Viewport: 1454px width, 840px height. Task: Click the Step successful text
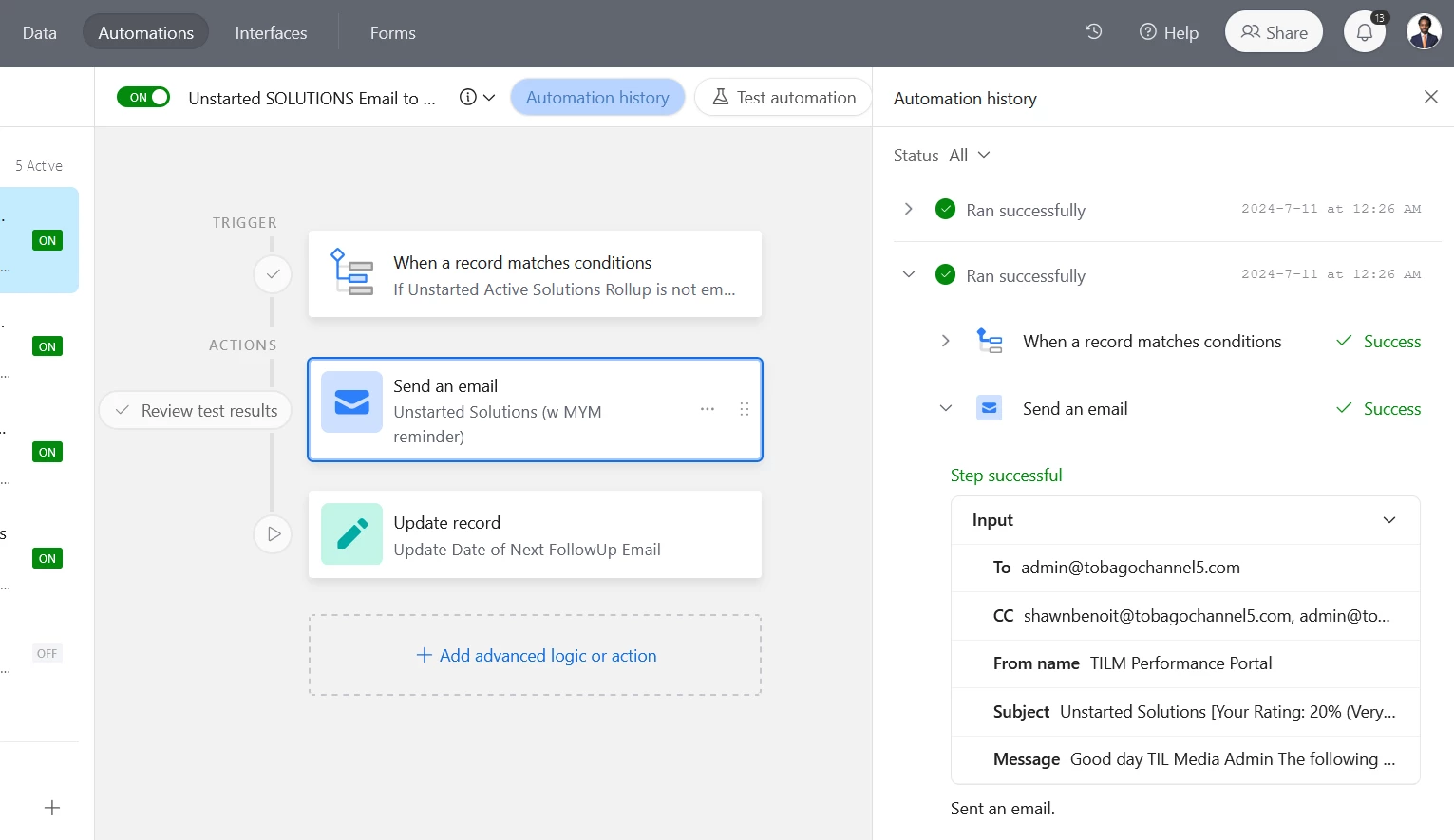point(1006,475)
